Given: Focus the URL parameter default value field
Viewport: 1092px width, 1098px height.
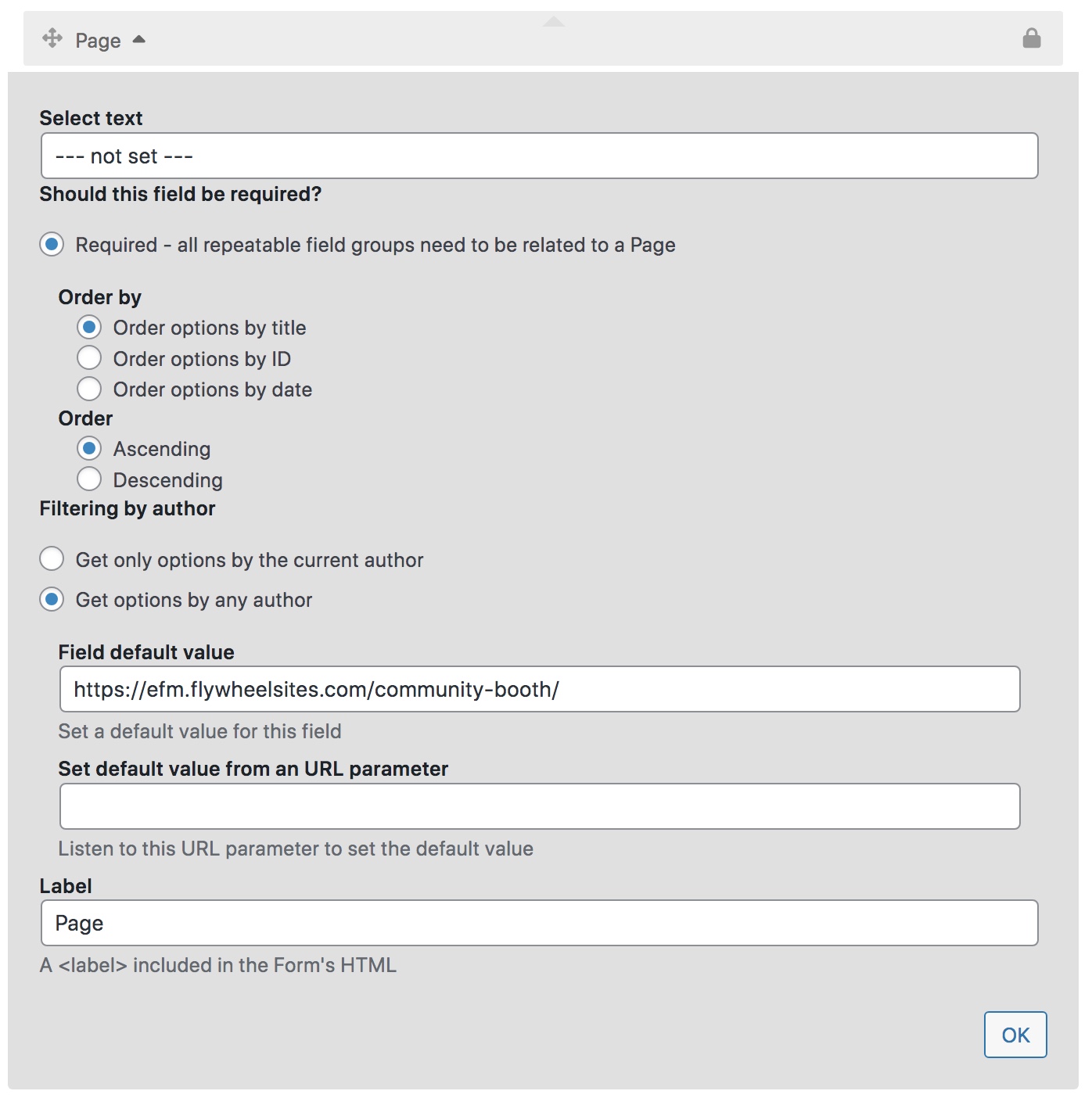Looking at the screenshot, I should pyautogui.click(x=540, y=806).
